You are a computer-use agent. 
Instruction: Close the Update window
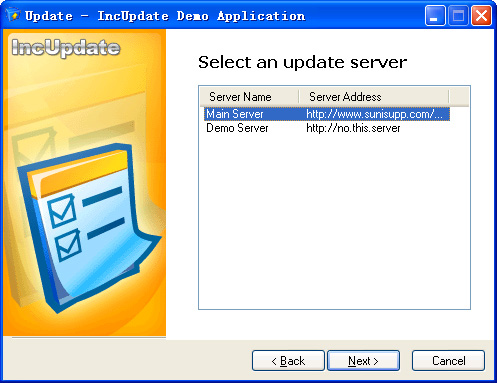481,16
